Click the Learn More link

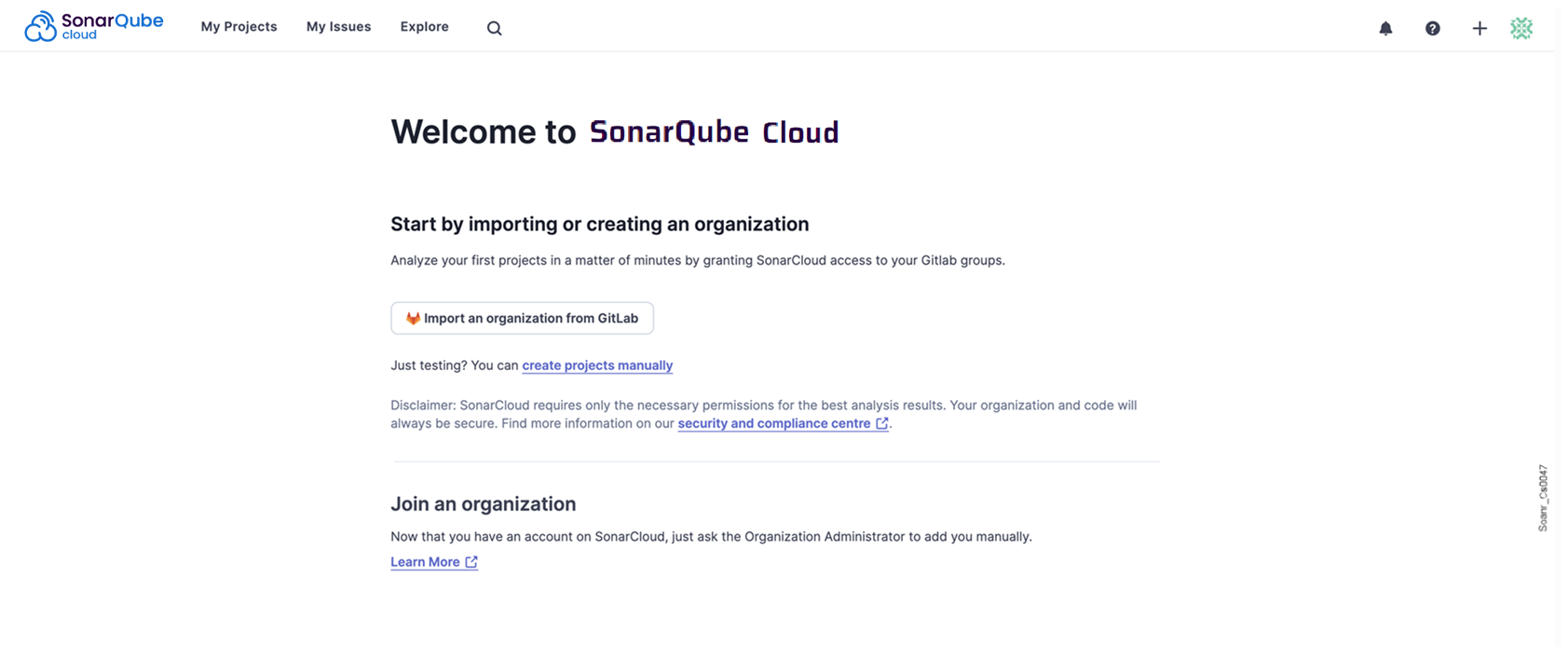[425, 562]
